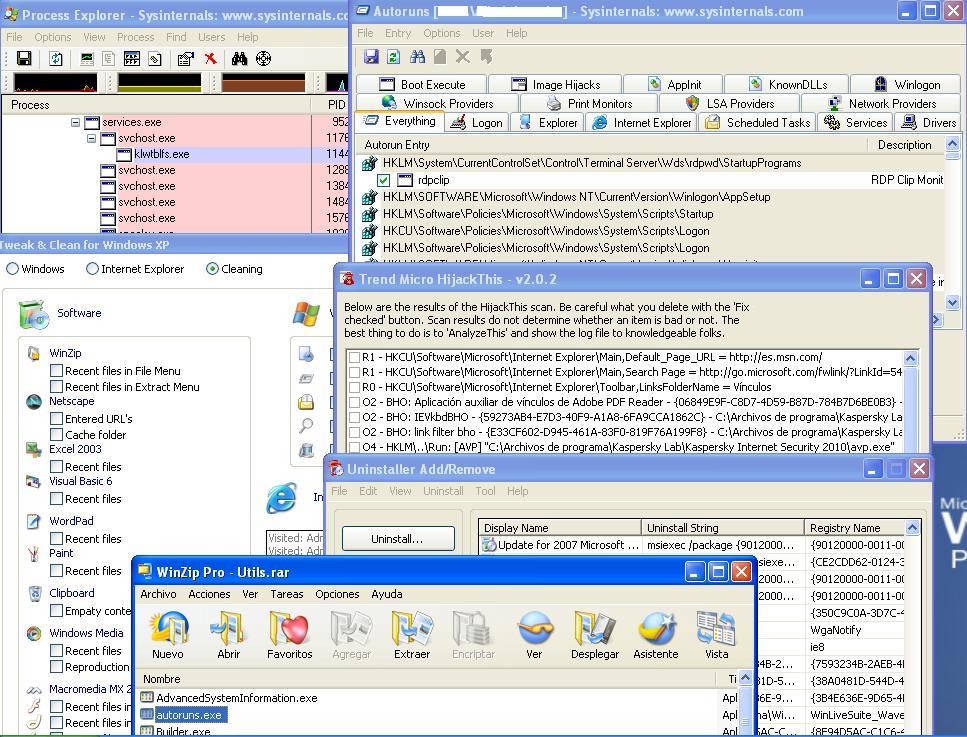Select the Cleaning radio button
Screen dimensions: 967x737
pyautogui.click(x=212, y=269)
